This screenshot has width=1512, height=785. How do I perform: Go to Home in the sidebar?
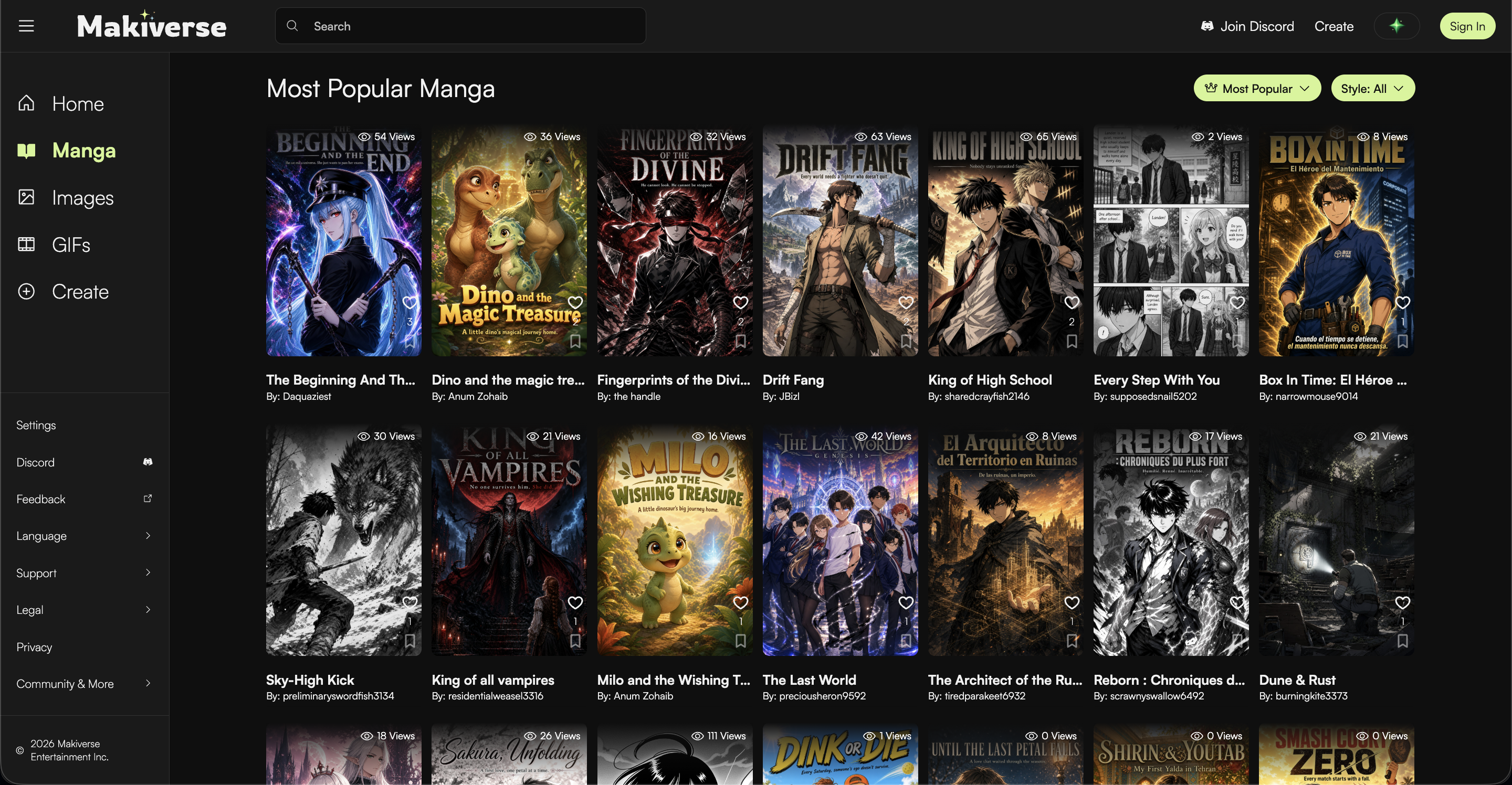(78, 103)
